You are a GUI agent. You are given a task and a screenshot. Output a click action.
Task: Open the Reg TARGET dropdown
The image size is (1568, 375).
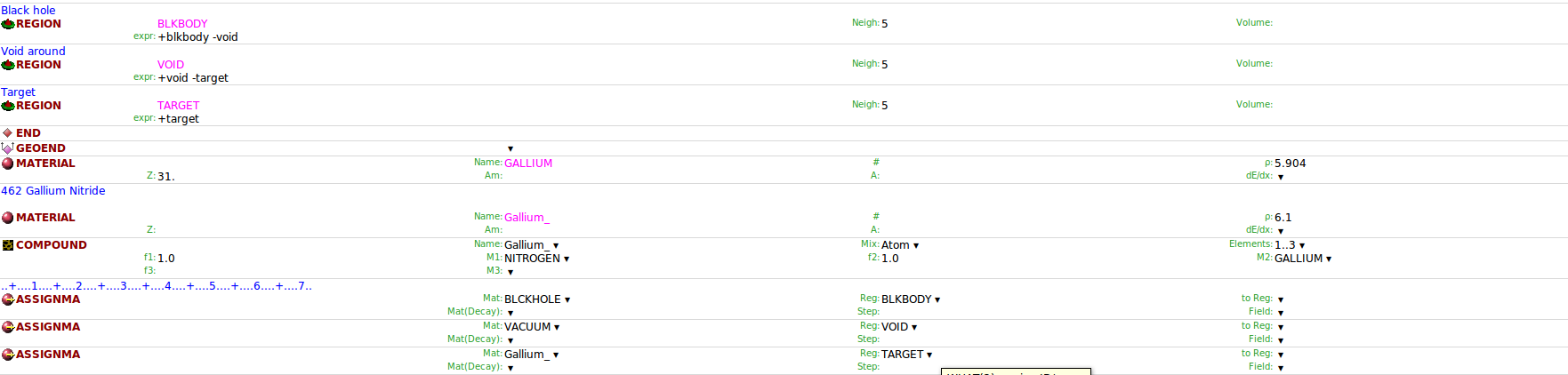click(907, 355)
